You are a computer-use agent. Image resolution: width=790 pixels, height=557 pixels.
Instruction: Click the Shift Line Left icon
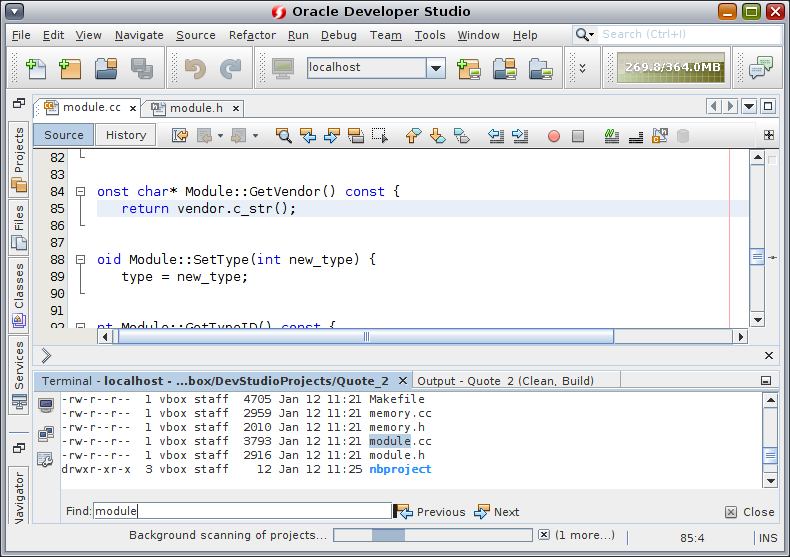coord(496,135)
